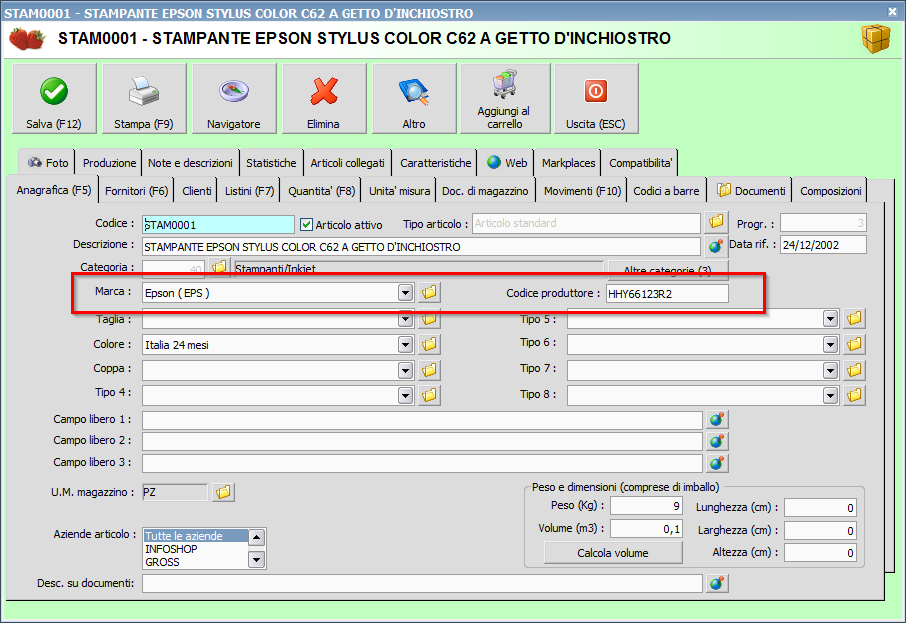Click the Peso (Kg) input field
Image resolution: width=906 pixels, height=623 pixels.
[x=647, y=506]
